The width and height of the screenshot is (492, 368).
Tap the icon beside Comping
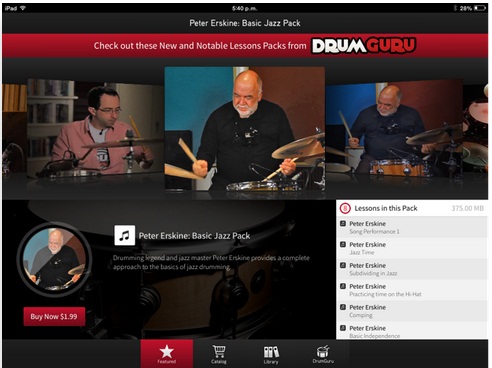[343, 307]
